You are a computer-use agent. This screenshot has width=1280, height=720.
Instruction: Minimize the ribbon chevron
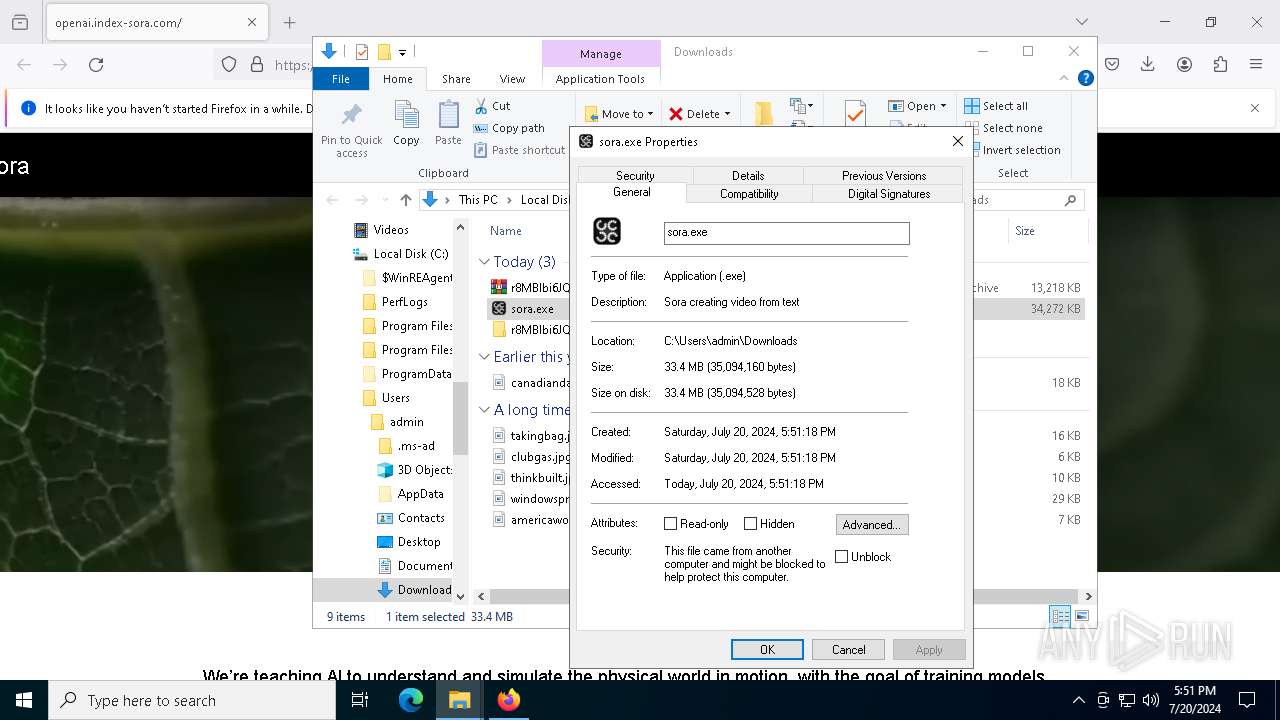(1064, 78)
